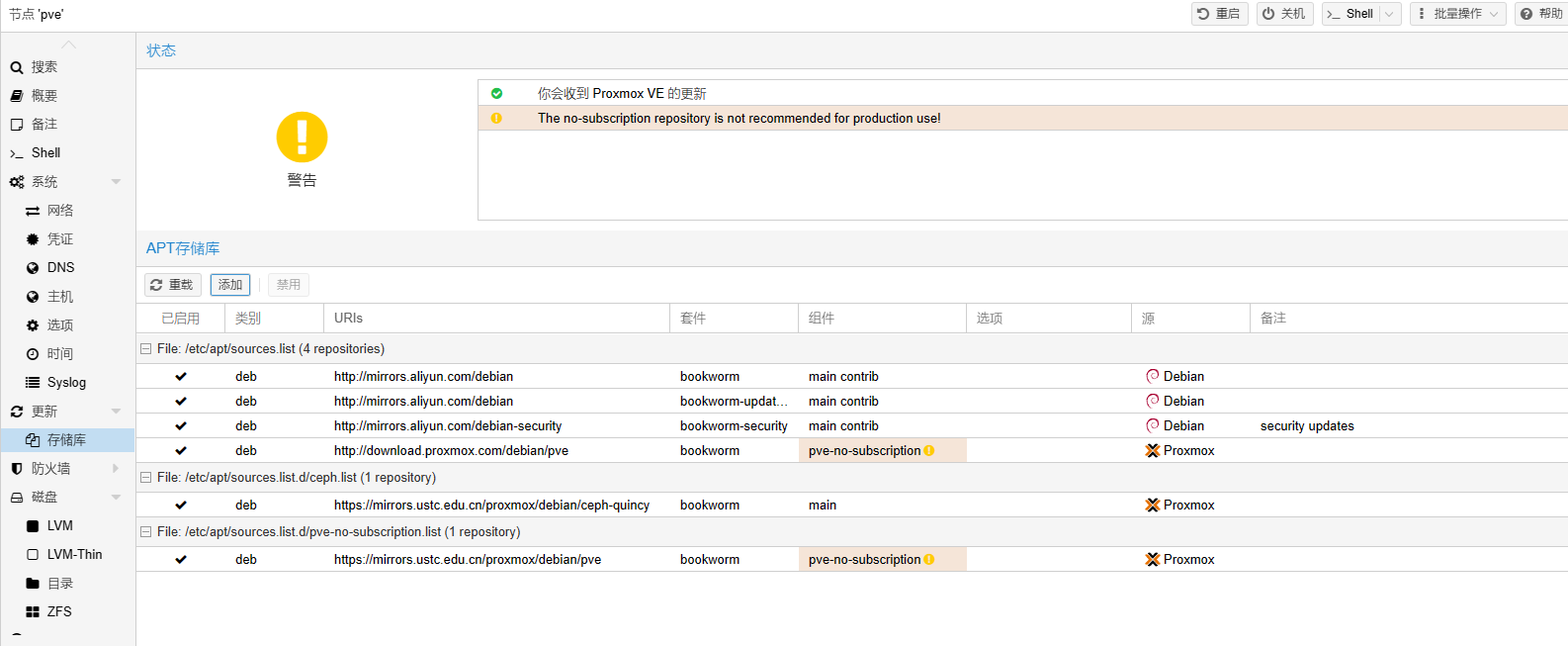1568x646 pixels.
Task: Sort by the URIs column header
Action: point(497,319)
